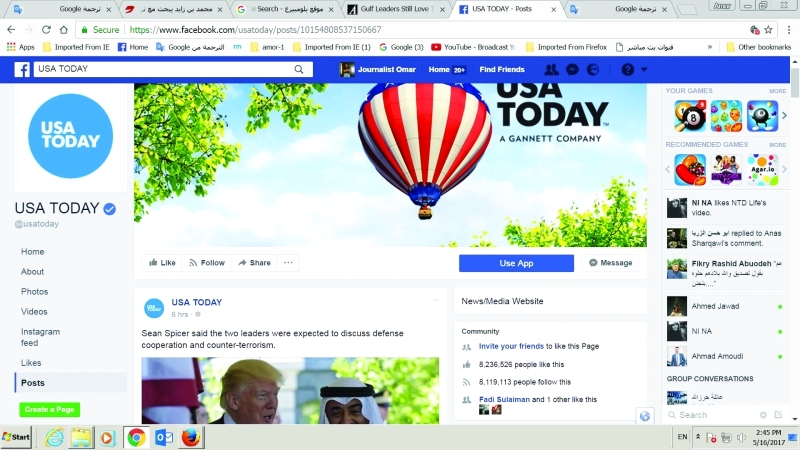Image resolution: width=800 pixels, height=450 pixels.
Task: Open the three-dots more options menu
Action: click(288, 263)
